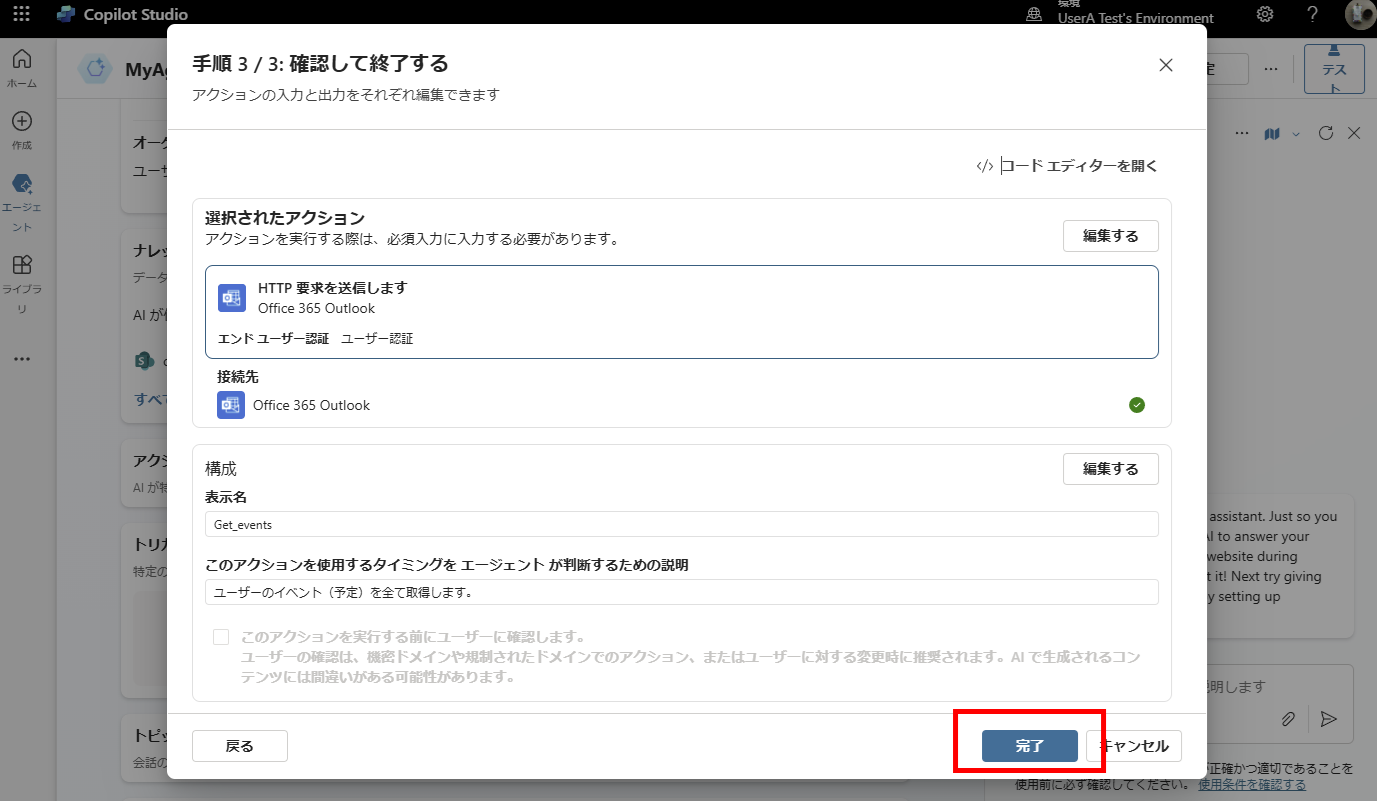Click the help question mark icon
The width and height of the screenshot is (1377, 801).
[x=1312, y=15]
